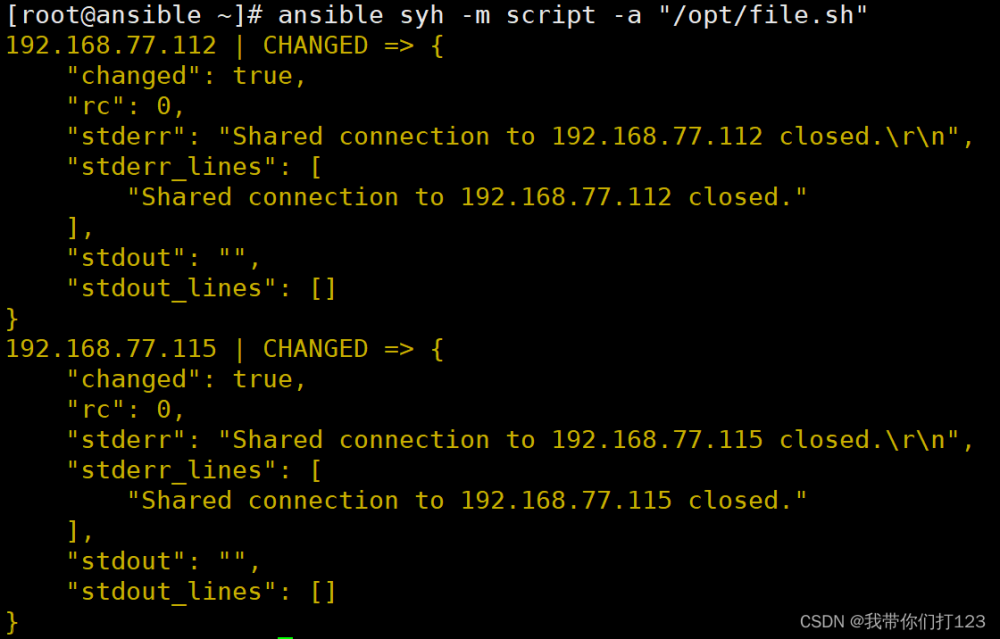
Task: Click the second host 192.168.77.115 CHANGED header
Action: pos(224,349)
